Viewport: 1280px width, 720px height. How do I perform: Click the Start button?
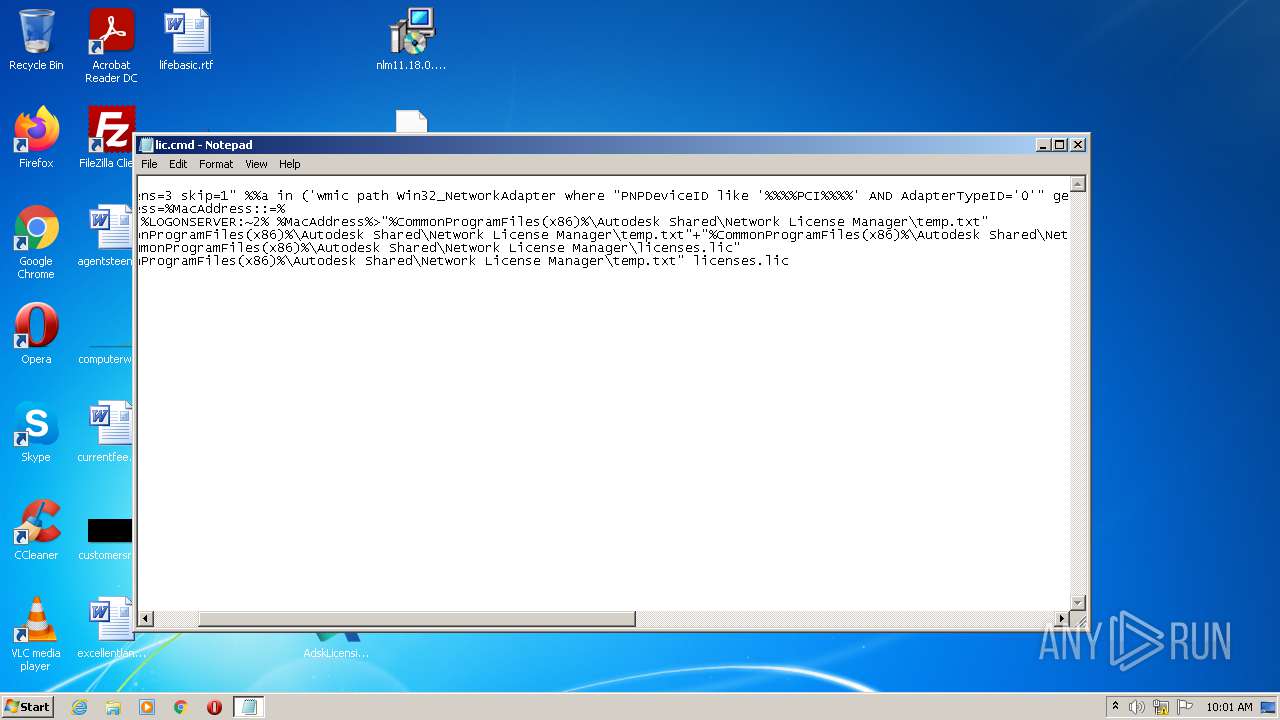[28, 707]
